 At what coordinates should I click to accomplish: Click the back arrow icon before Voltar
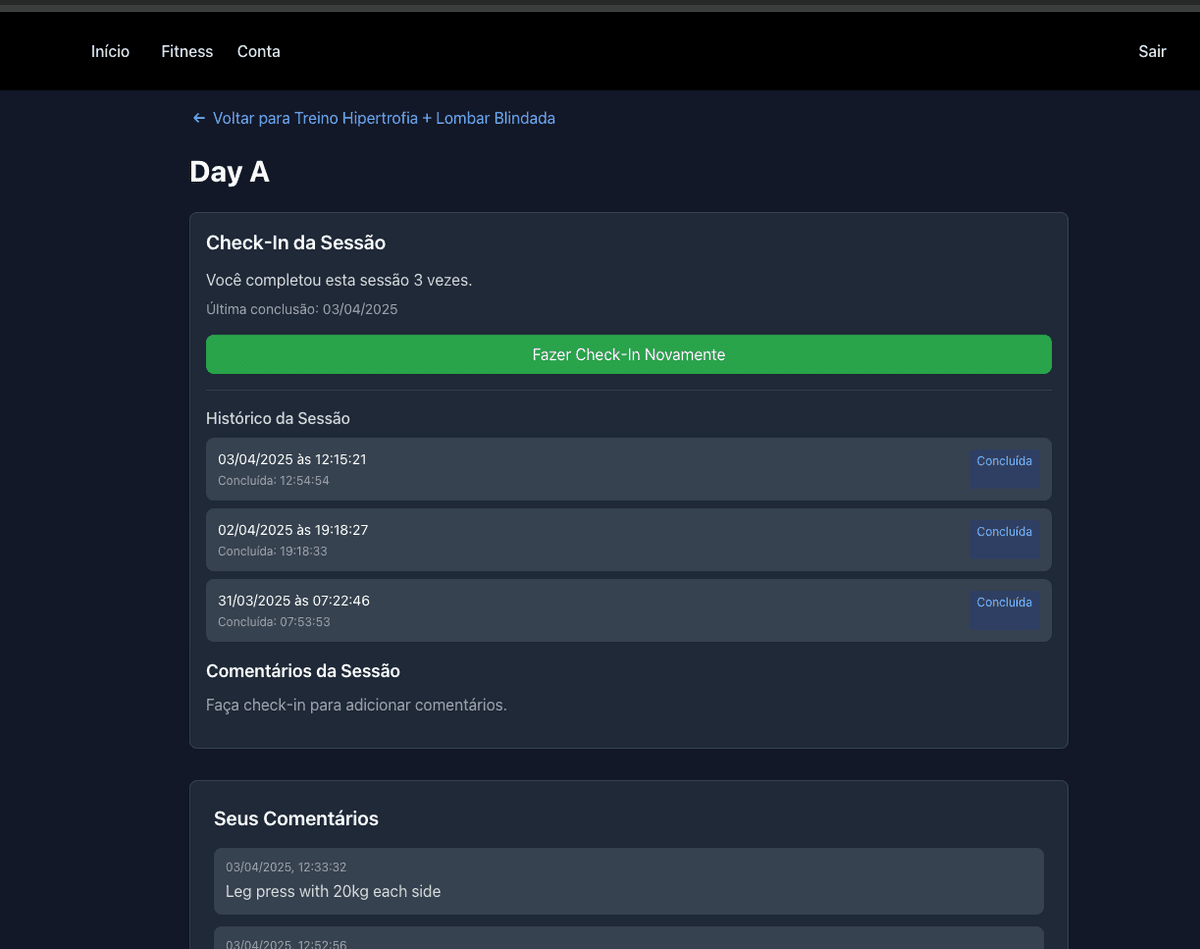click(x=199, y=118)
